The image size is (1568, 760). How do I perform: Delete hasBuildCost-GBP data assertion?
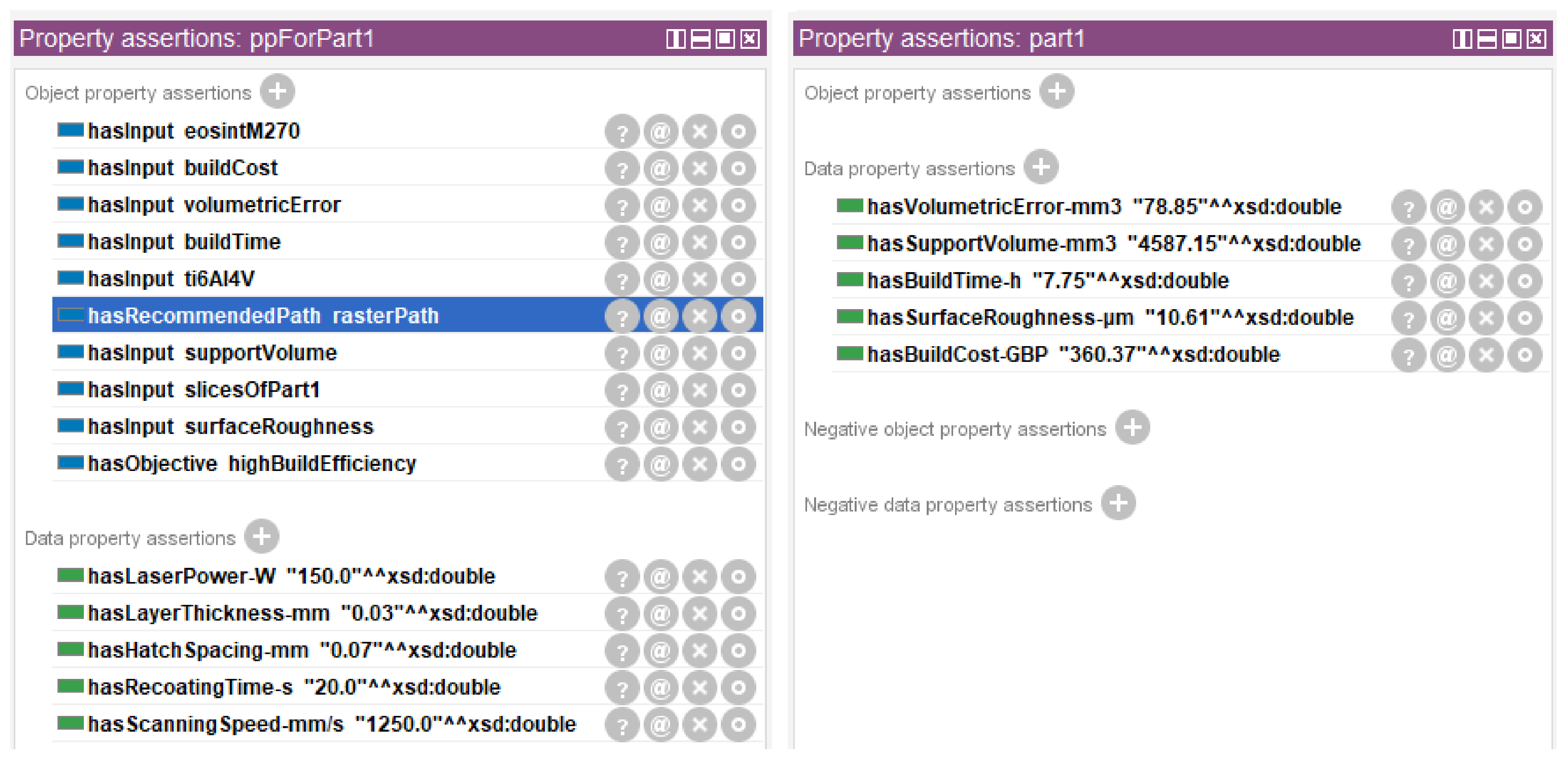[x=1486, y=355]
